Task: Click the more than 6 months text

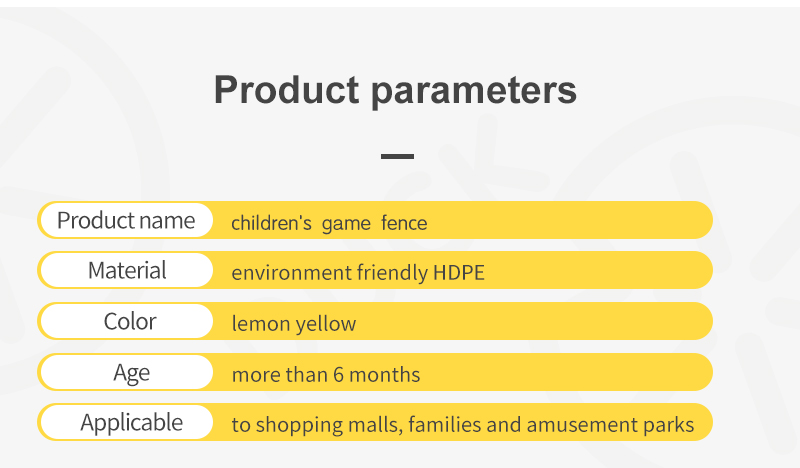Action: pos(326,375)
